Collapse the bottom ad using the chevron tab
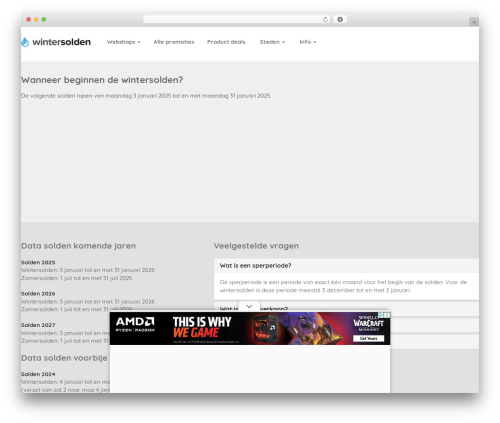 click(249, 306)
